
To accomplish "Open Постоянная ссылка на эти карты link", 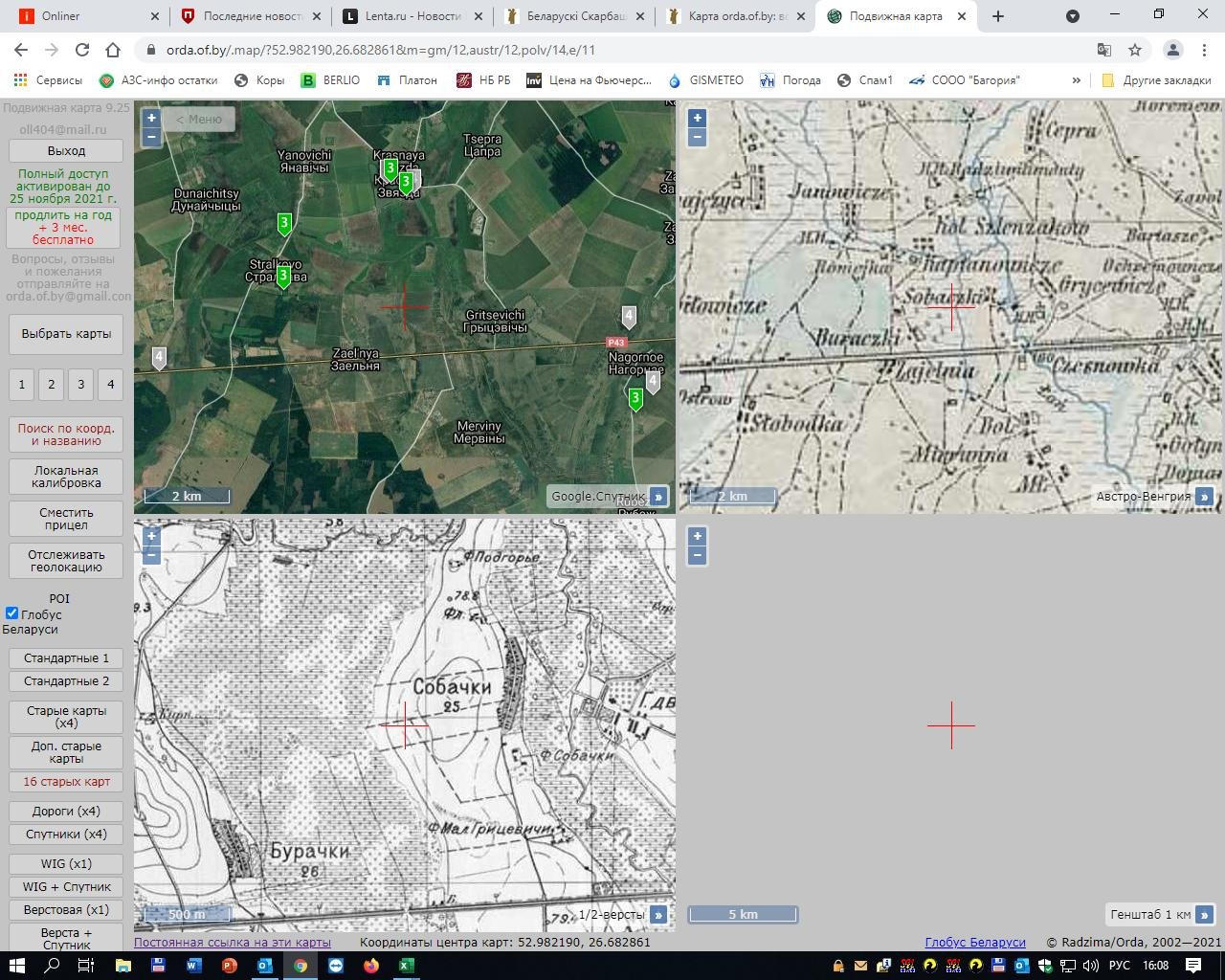I will (233, 942).
